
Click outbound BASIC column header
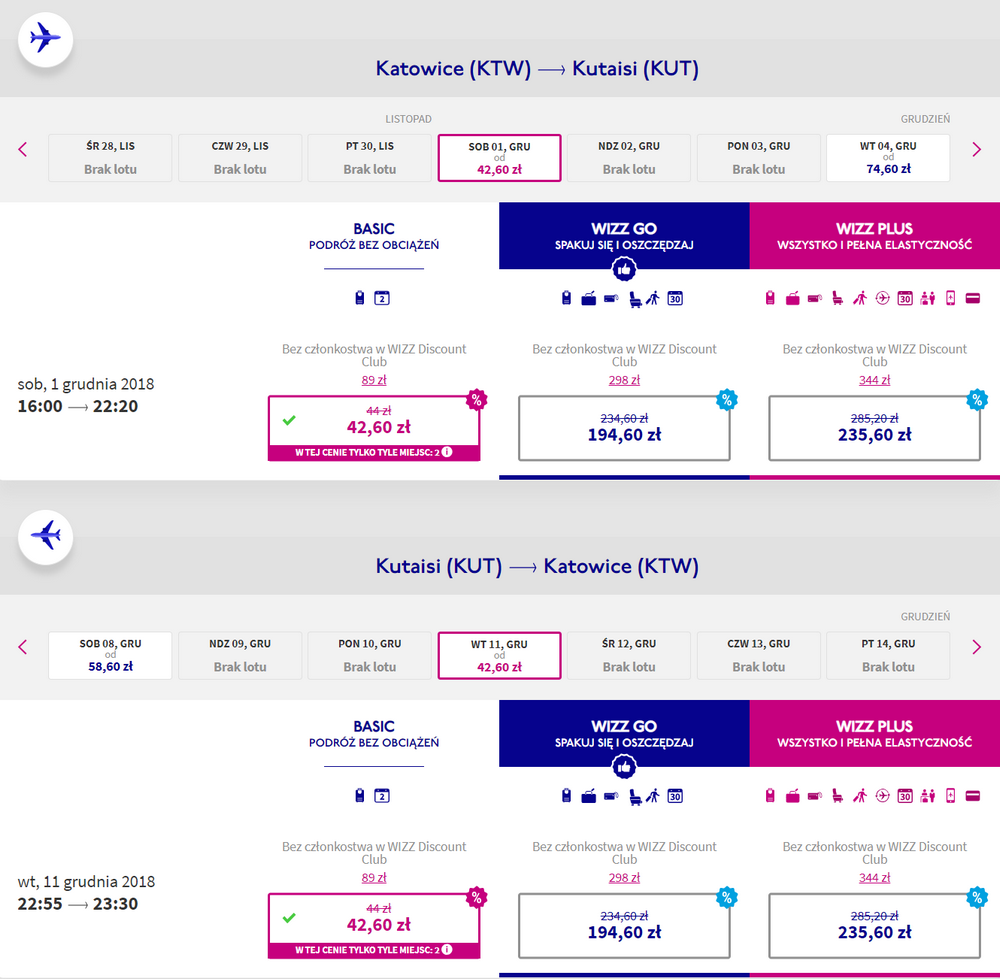(374, 235)
